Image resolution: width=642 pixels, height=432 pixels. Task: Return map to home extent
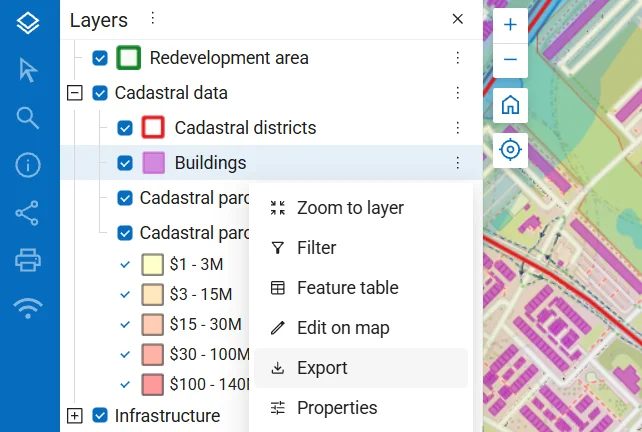pos(510,105)
